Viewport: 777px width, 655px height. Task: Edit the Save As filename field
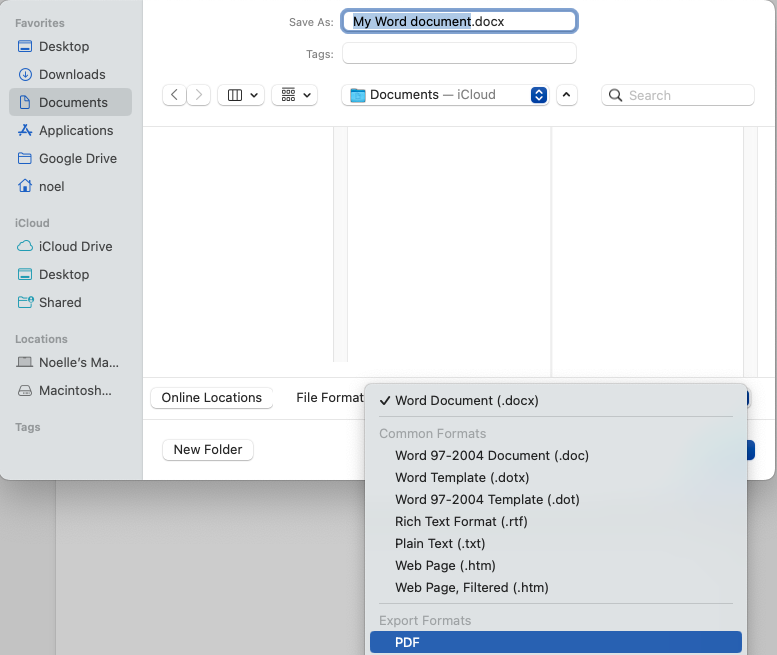[x=459, y=21]
